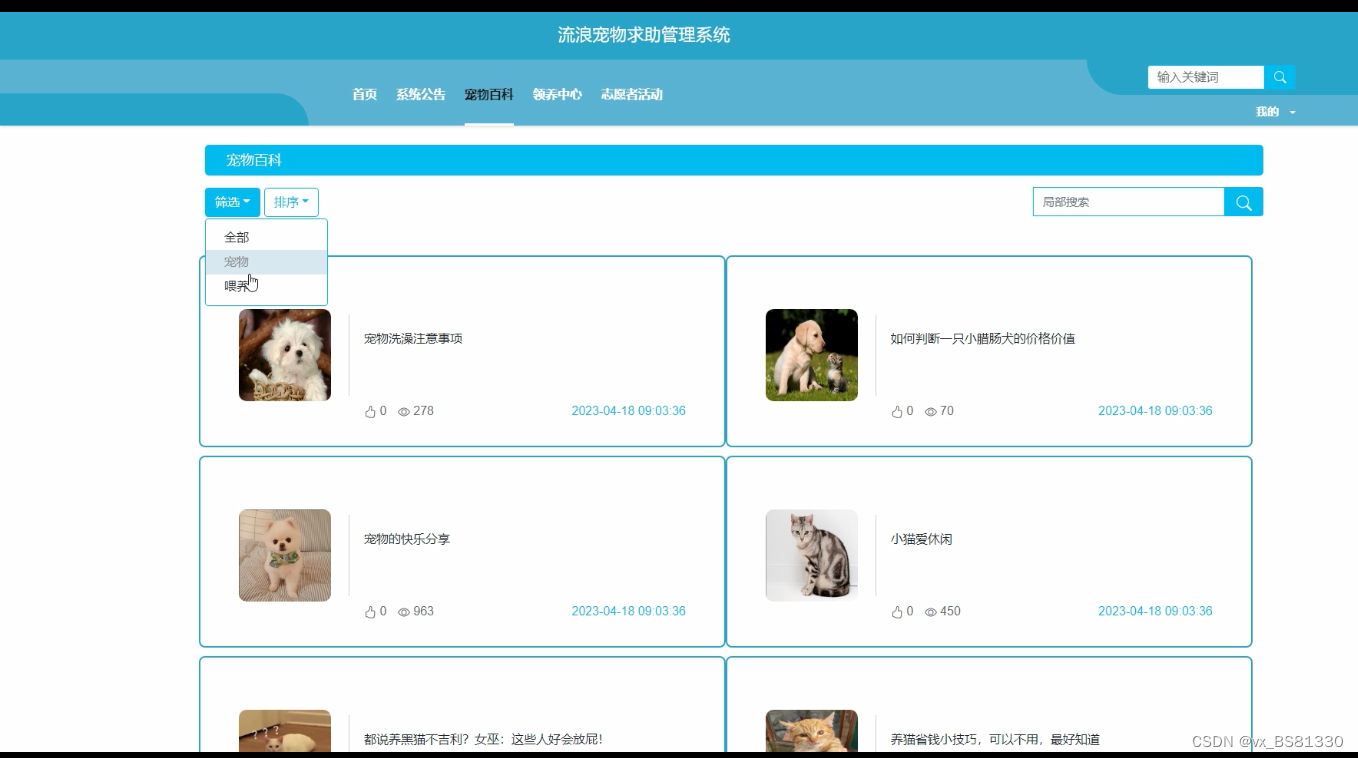
Task: Select 全部 in the filter menu
Action: pos(266,237)
